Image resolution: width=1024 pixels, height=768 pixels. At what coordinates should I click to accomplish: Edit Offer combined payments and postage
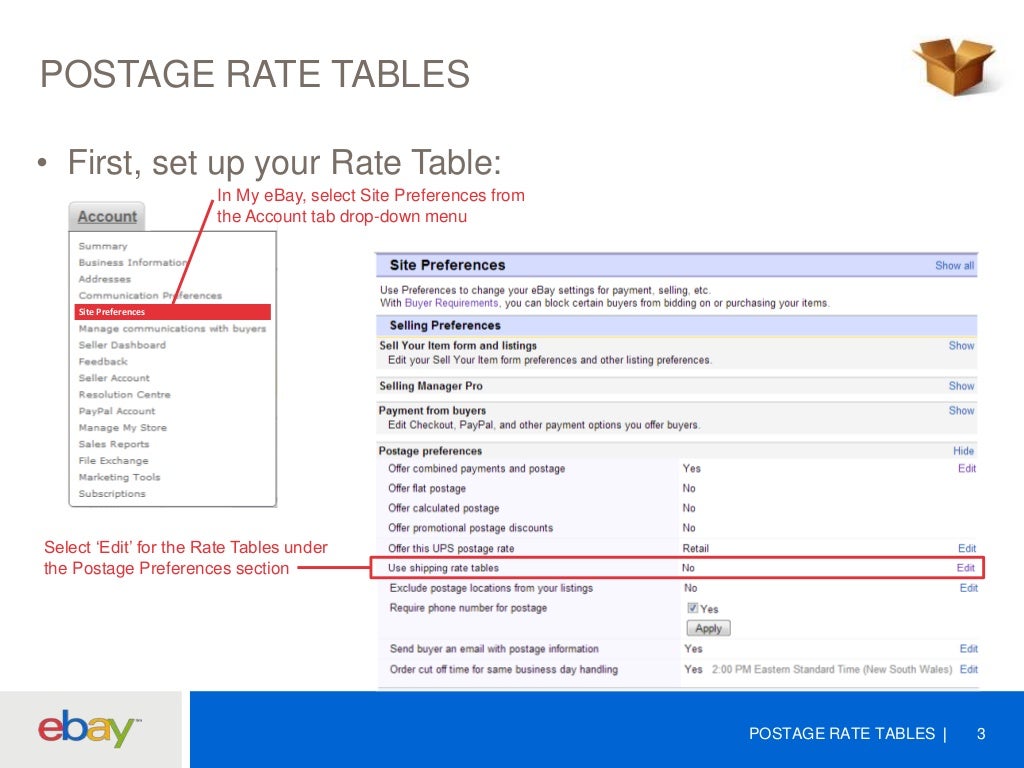pyautogui.click(x=967, y=468)
